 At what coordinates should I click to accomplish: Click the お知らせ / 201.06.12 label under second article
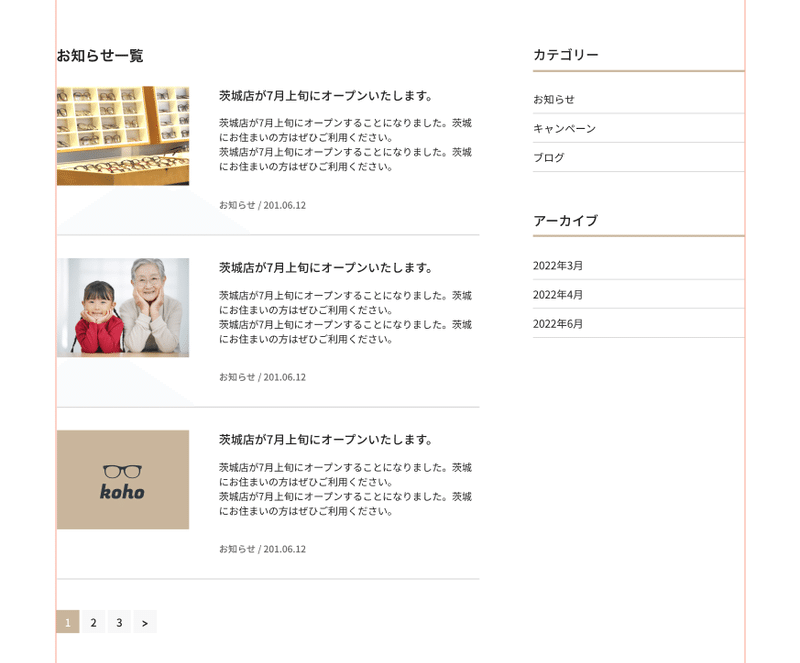coord(263,377)
